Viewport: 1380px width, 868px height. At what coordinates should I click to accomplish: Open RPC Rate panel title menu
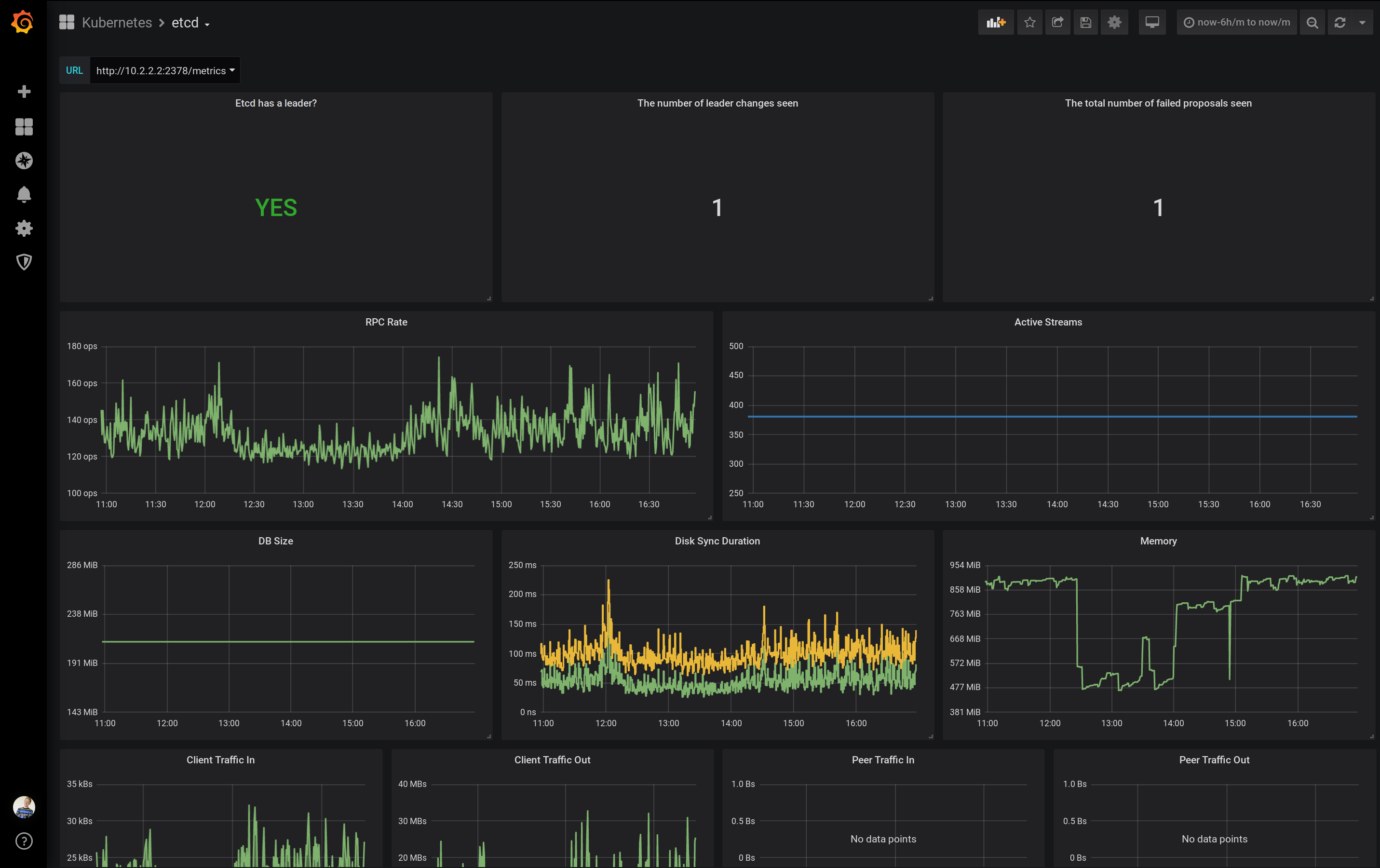coord(386,322)
